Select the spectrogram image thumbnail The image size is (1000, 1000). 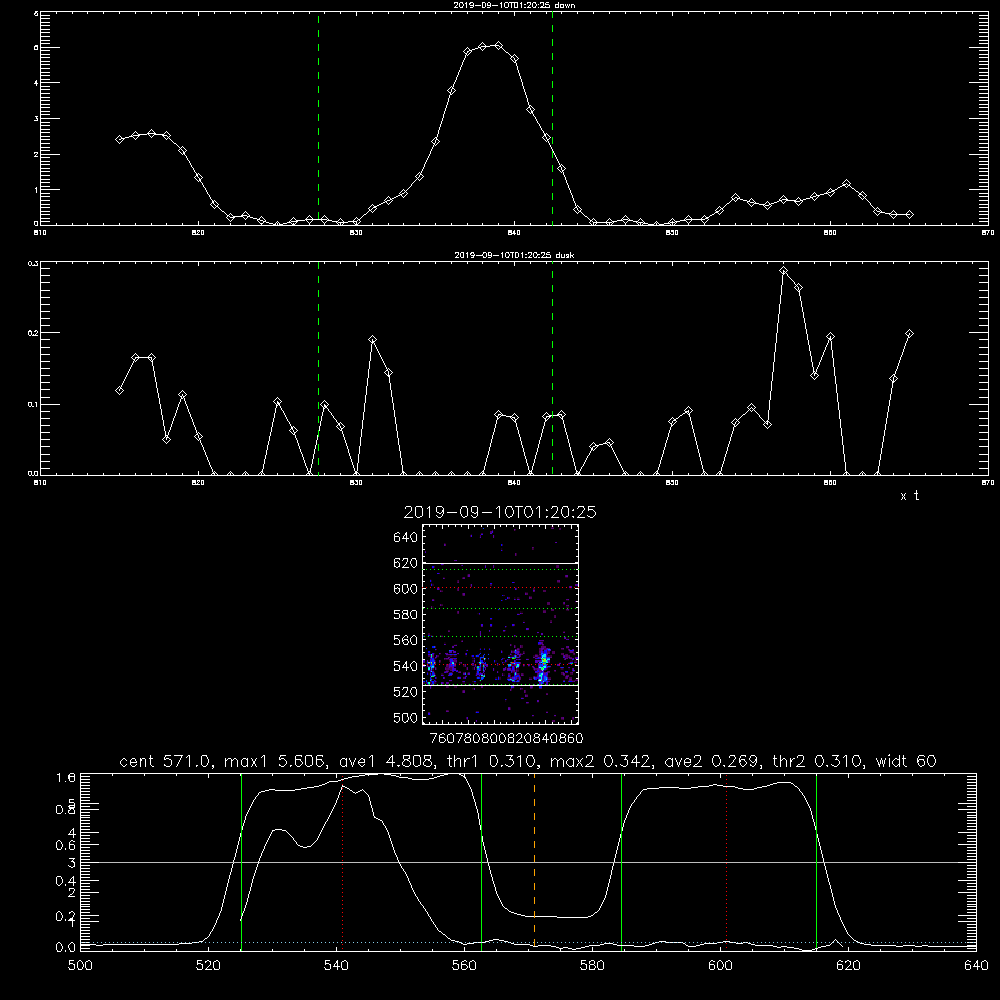500,624
